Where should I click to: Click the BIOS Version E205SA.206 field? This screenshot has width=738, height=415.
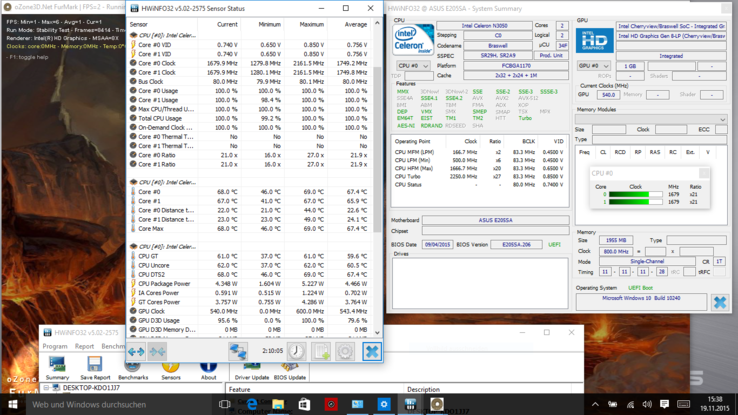coord(516,245)
